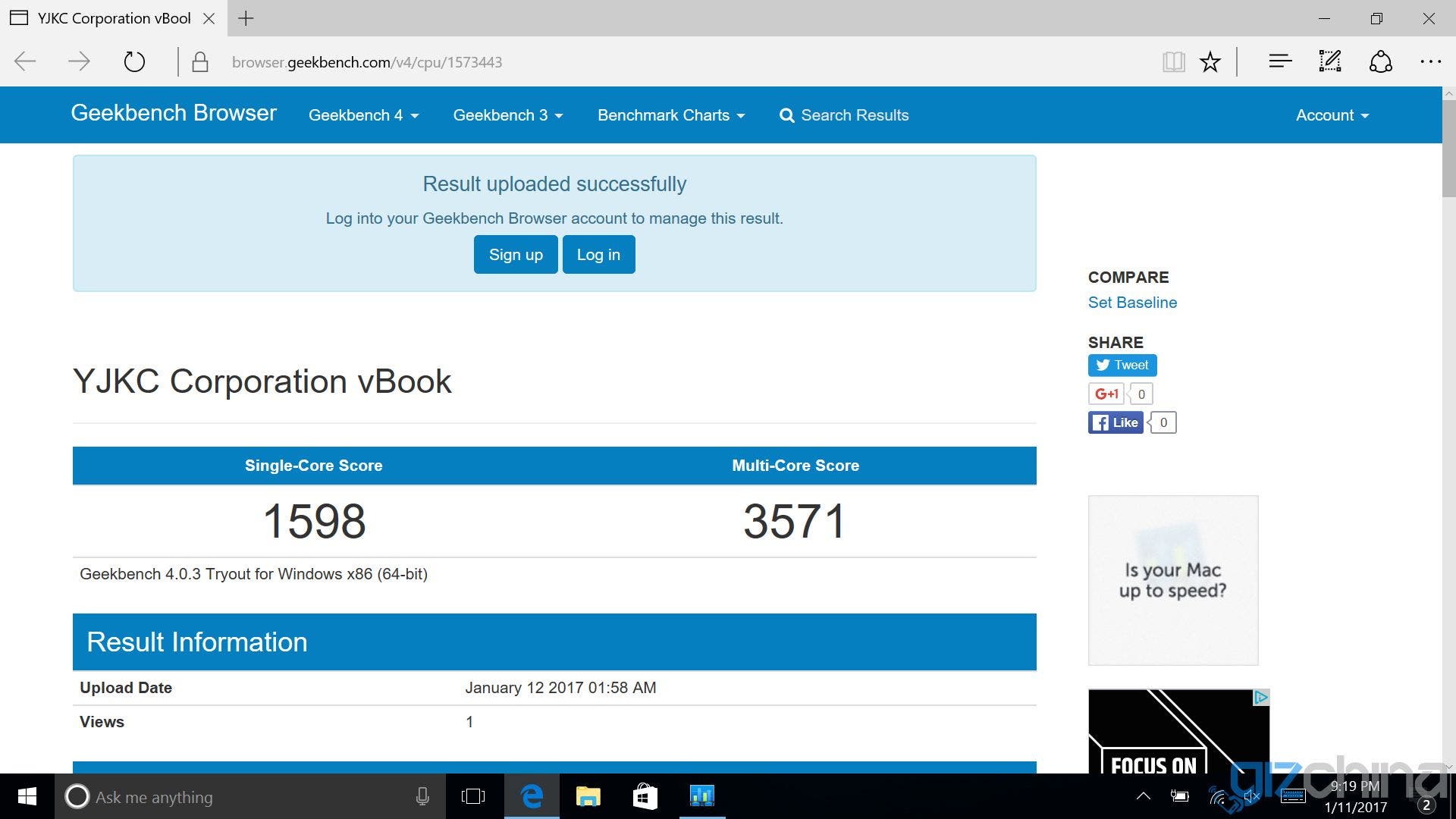Screen dimensions: 1456x819
Task: Open the Account dropdown menu
Action: click(x=1332, y=115)
